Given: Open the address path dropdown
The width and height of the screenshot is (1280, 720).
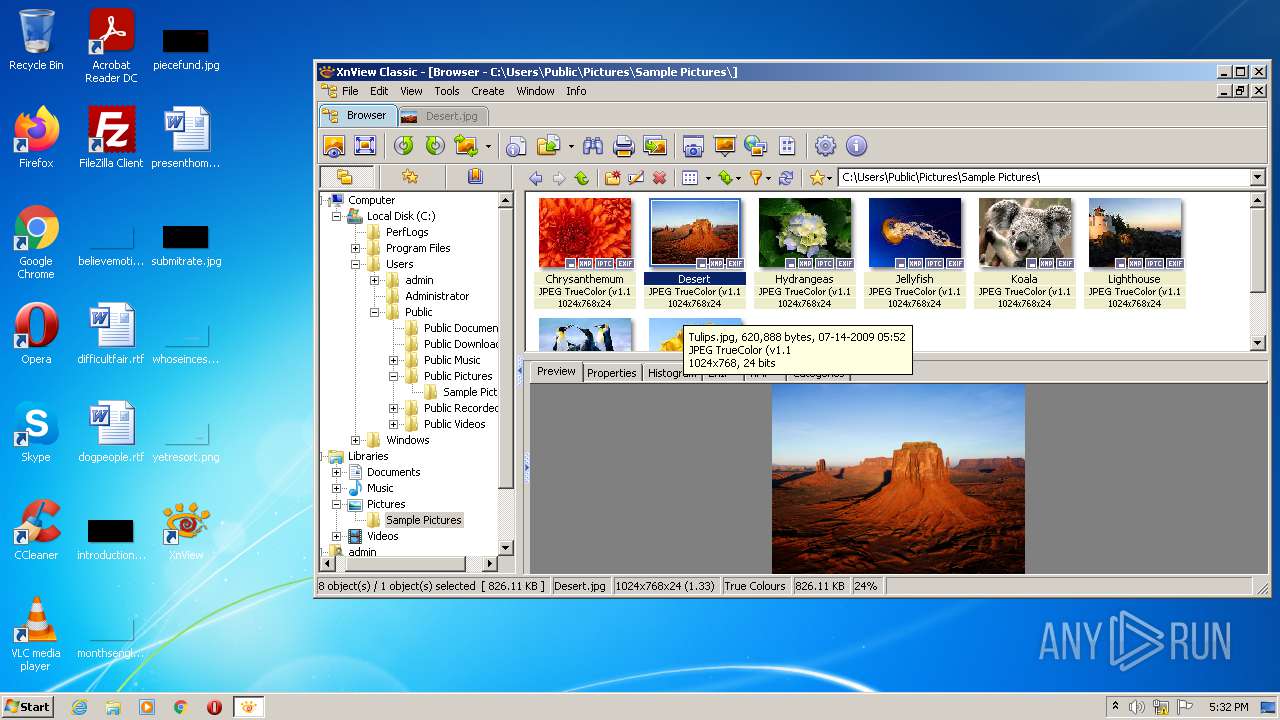Looking at the screenshot, I should pos(1258,177).
